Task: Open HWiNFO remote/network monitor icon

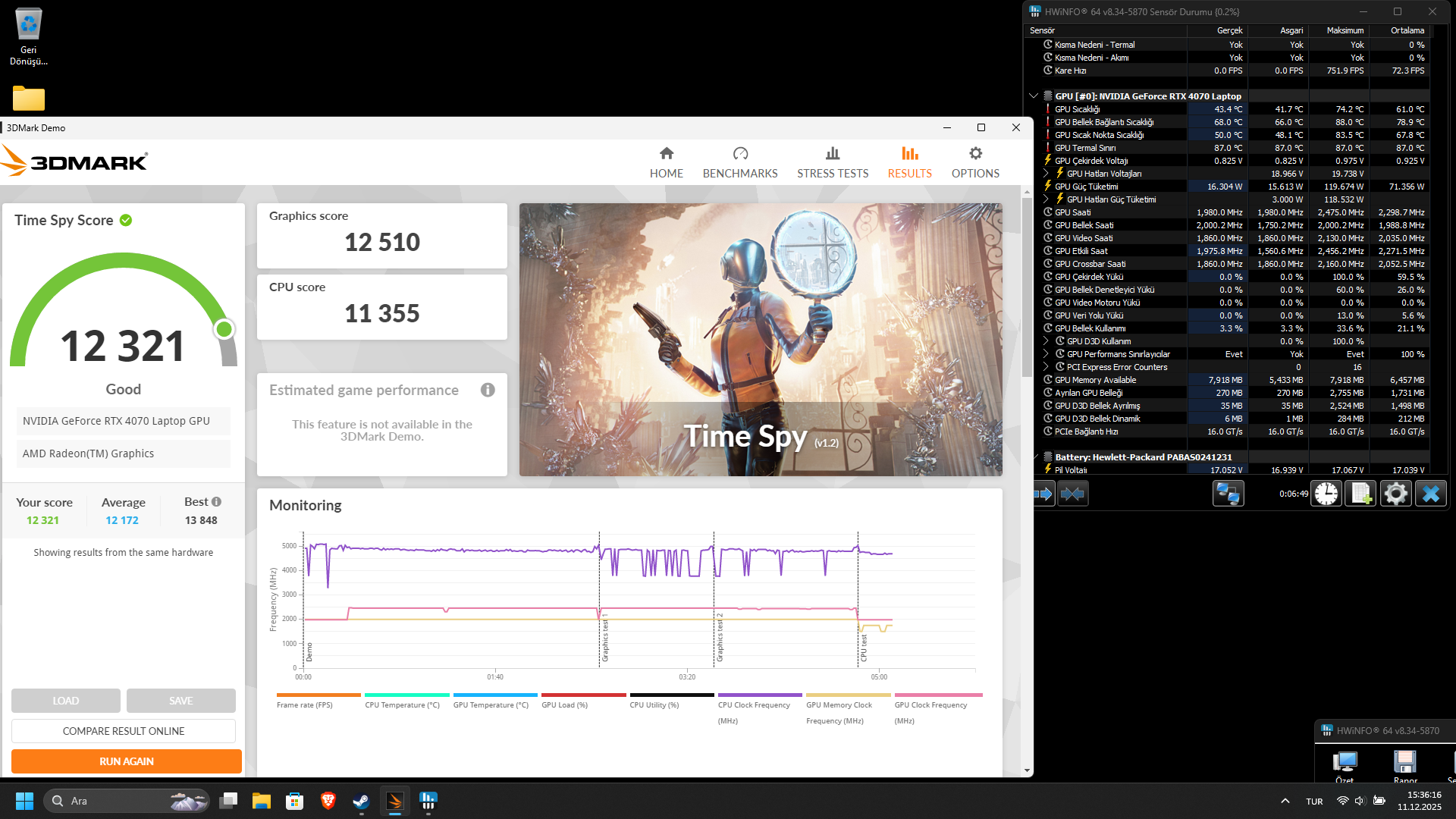Action: click(1228, 494)
